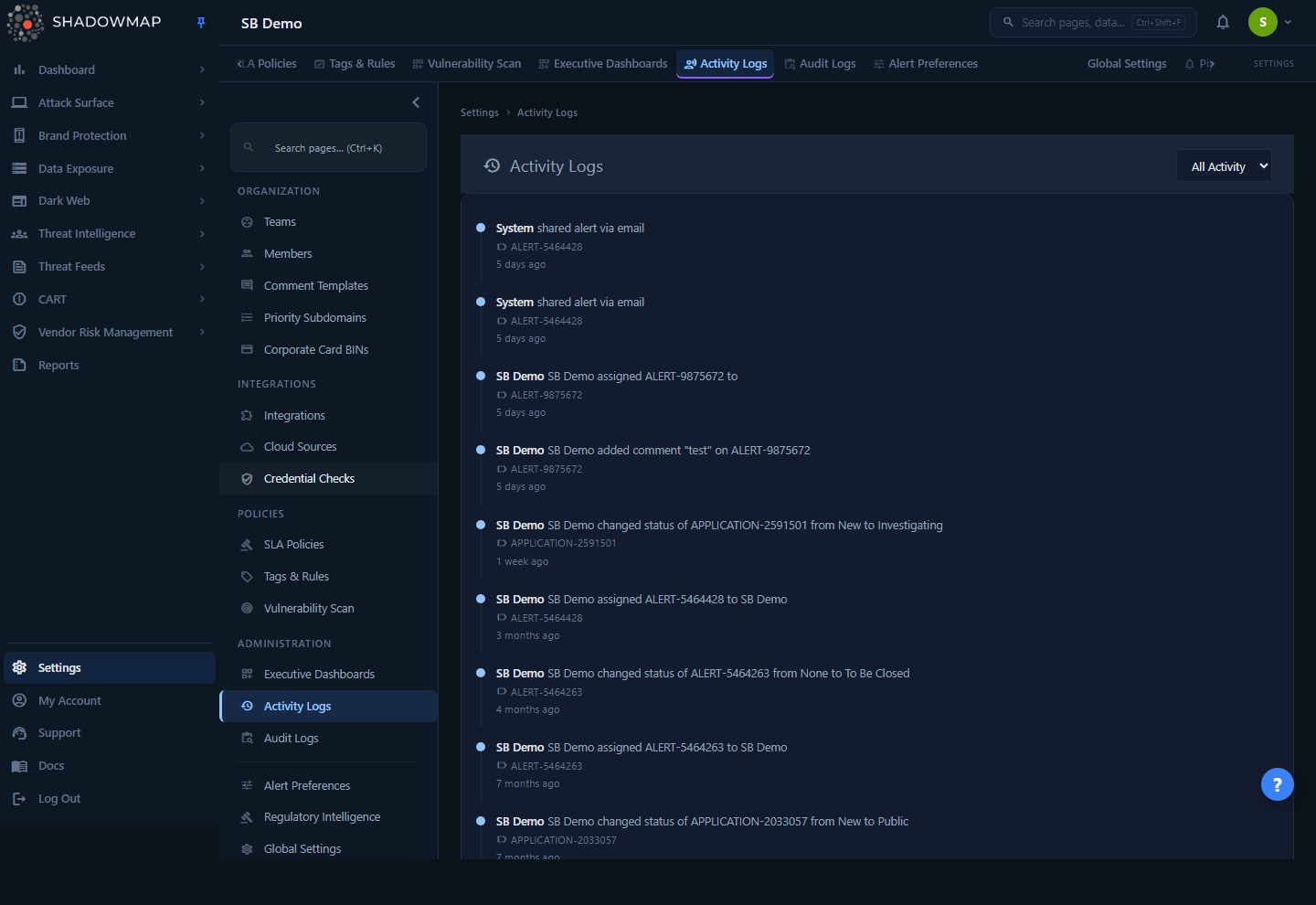
Task: Expand the user account menu chevron
Action: pos(1288,22)
